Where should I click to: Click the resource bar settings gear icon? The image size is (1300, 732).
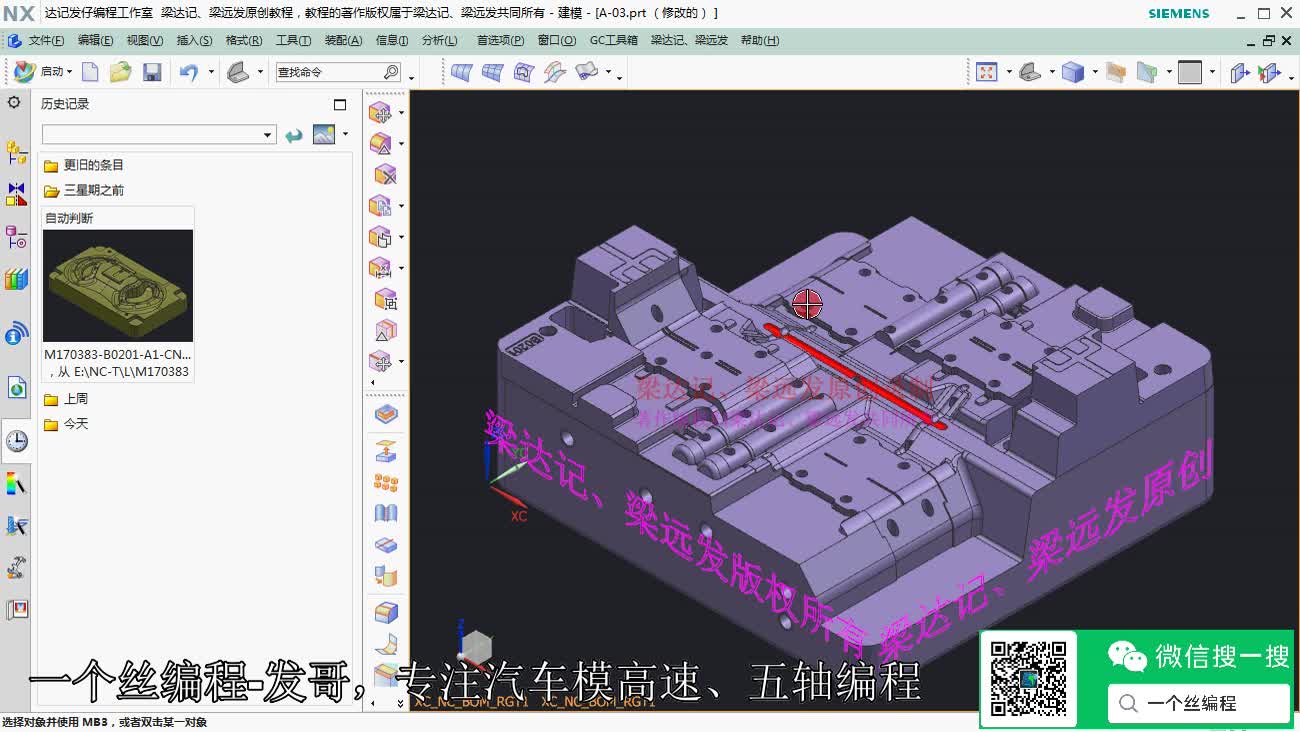(14, 103)
